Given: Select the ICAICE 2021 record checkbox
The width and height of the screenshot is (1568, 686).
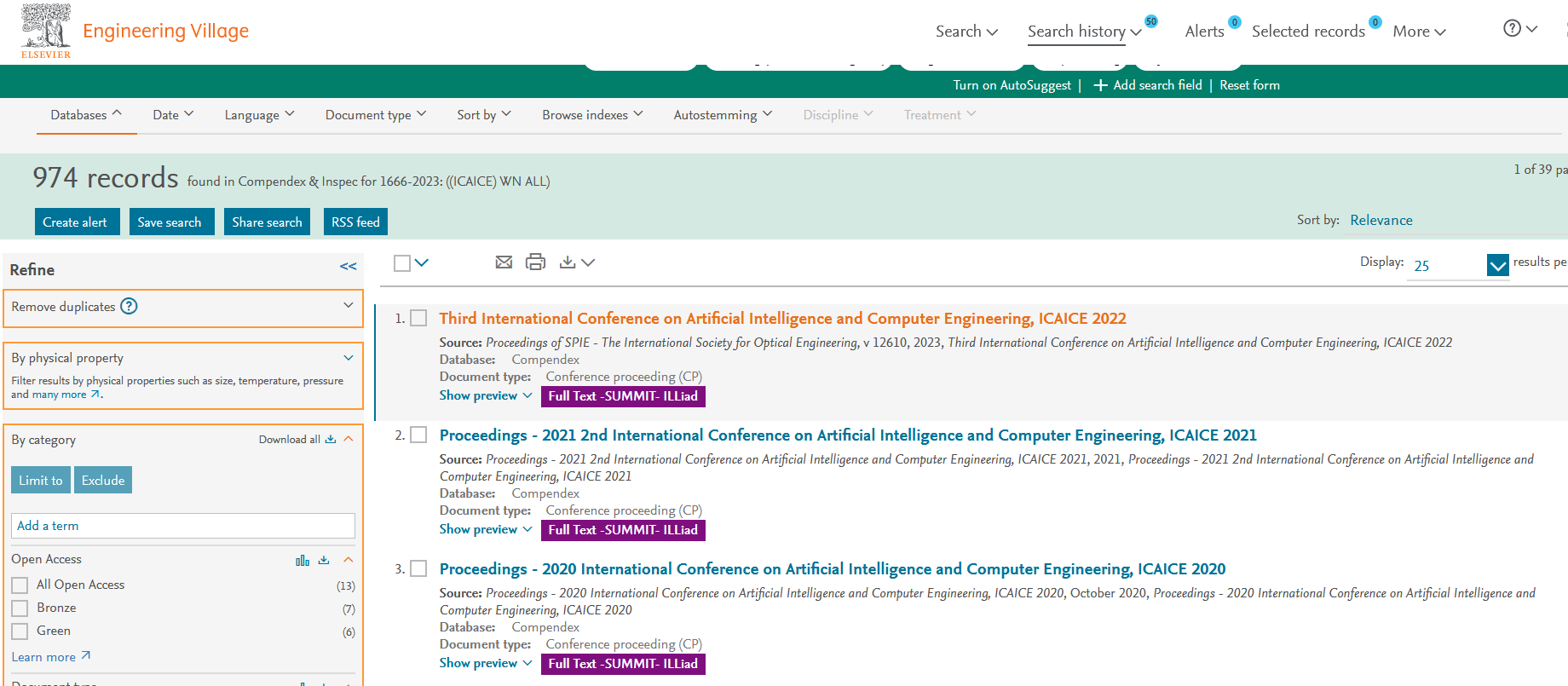Looking at the screenshot, I should point(418,435).
